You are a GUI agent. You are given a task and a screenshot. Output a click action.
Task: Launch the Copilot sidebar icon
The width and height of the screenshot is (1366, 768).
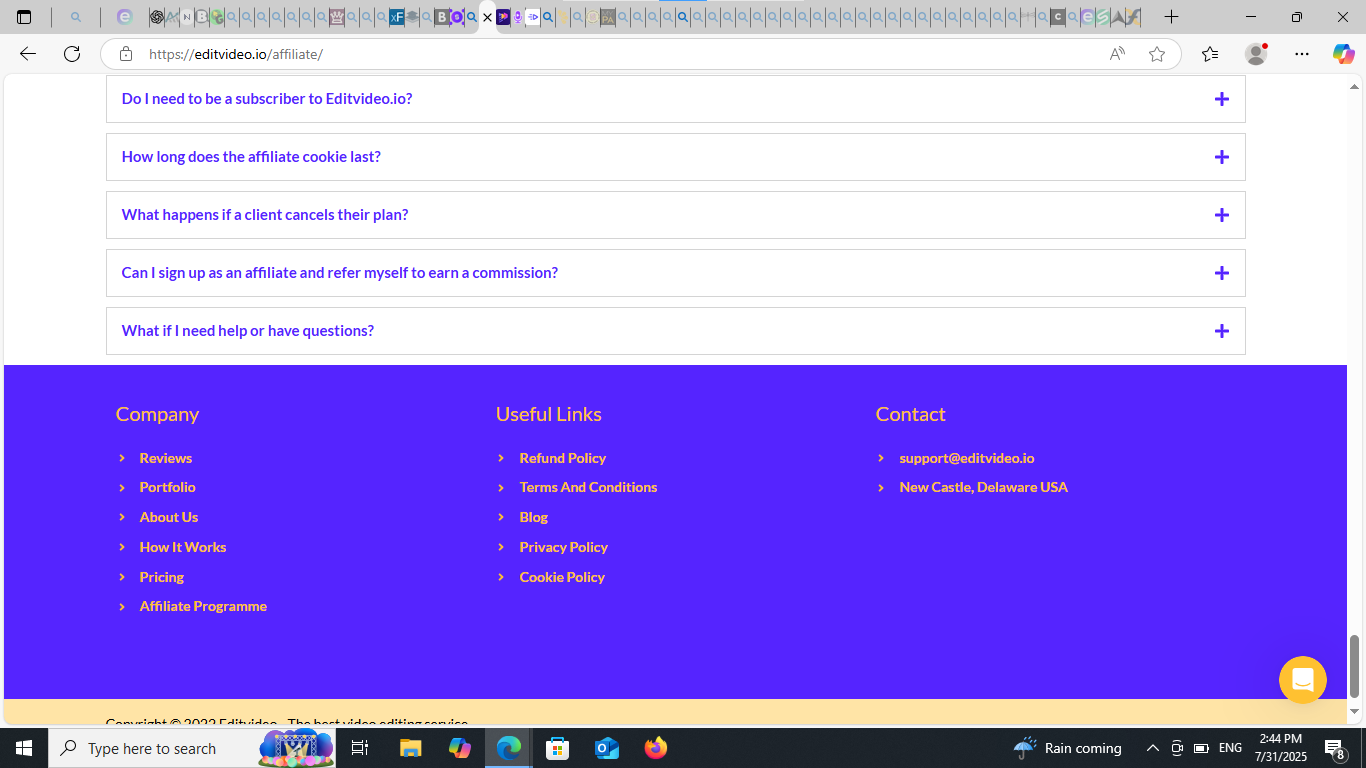click(1343, 54)
